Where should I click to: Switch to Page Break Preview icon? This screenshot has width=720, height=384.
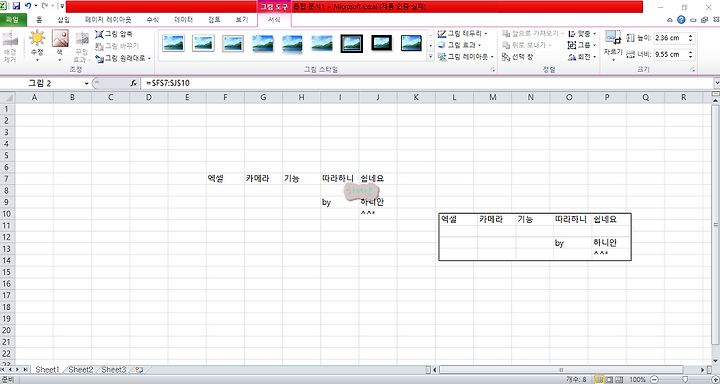[x=619, y=380]
